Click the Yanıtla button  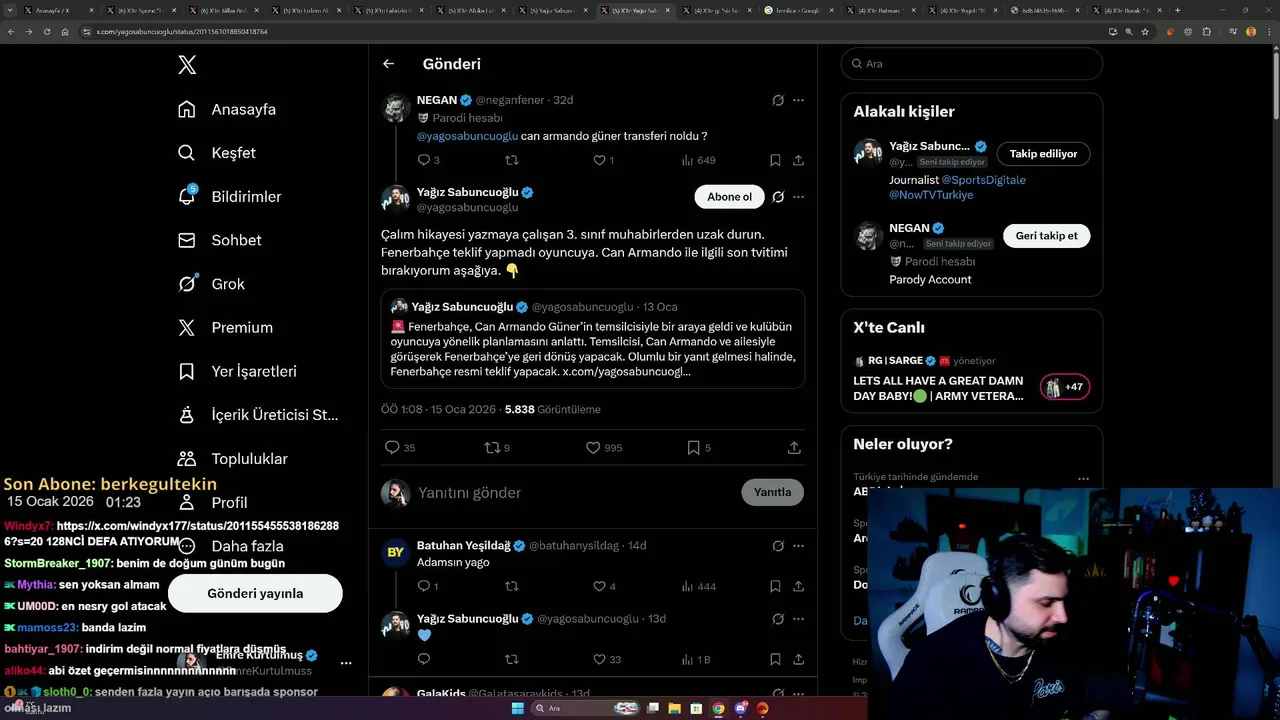pos(772,492)
